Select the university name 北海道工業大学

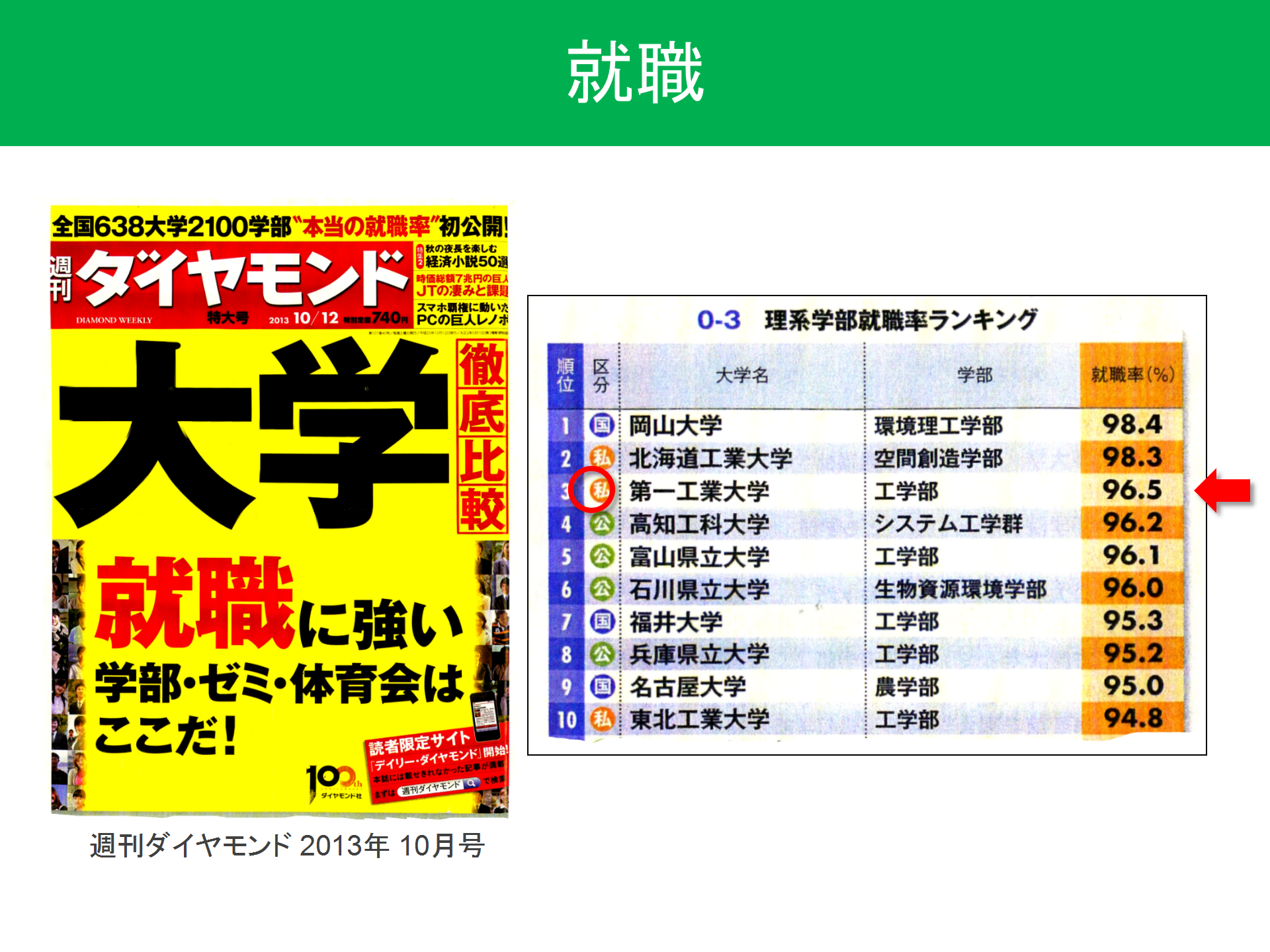[710, 457]
